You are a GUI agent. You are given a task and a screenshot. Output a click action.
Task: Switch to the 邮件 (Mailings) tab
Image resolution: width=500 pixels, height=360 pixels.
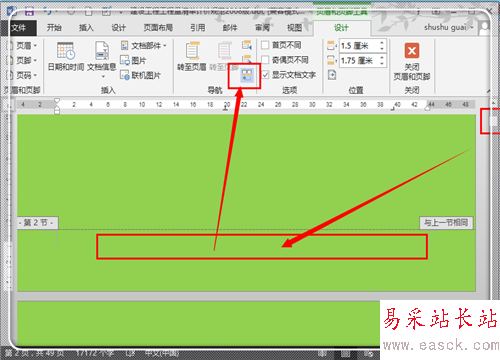click(230, 28)
